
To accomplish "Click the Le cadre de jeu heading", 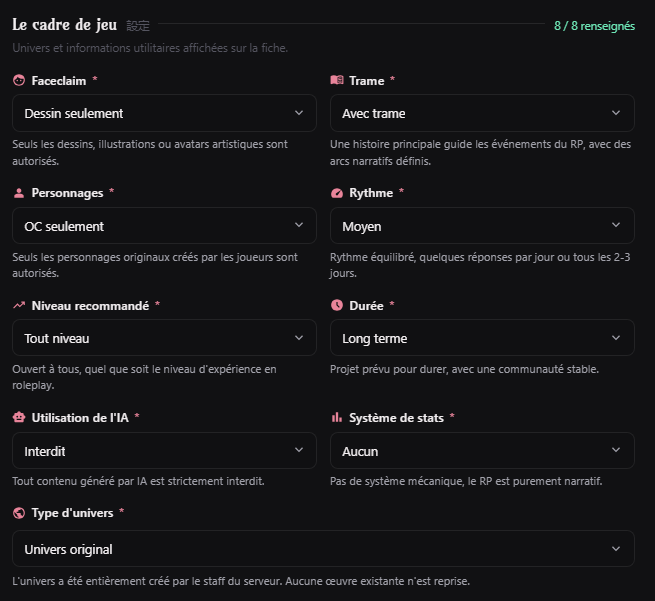I will pyautogui.click(x=64, y=25).
